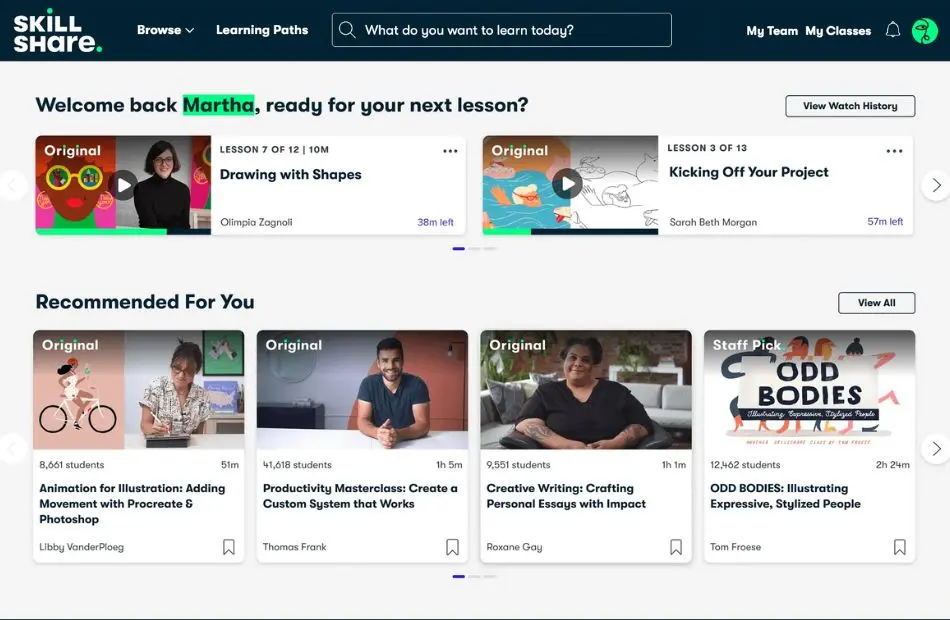Play the Kicking Off Your Project lesson
Viewport: 950px width, 620px height.
pos(567,185)
